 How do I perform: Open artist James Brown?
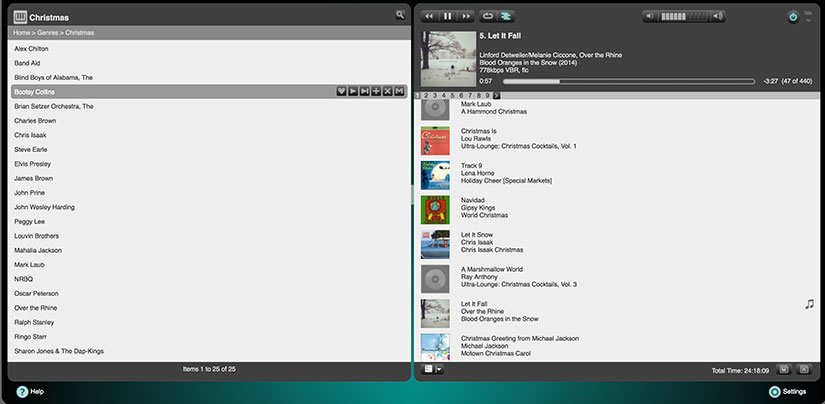(34, 178)
